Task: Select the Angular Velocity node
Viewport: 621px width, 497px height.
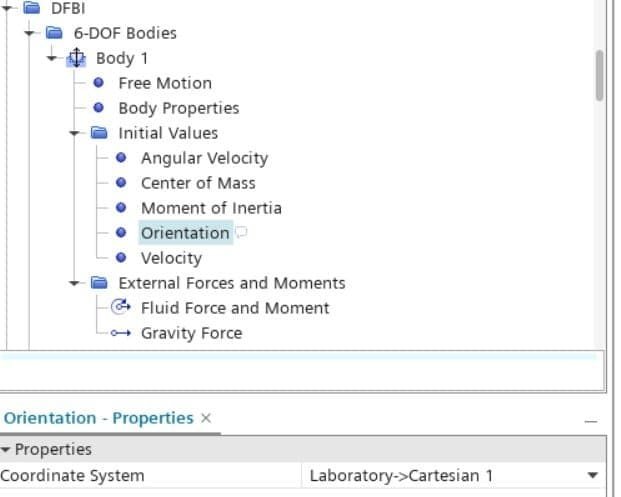Action: point(204,158)
